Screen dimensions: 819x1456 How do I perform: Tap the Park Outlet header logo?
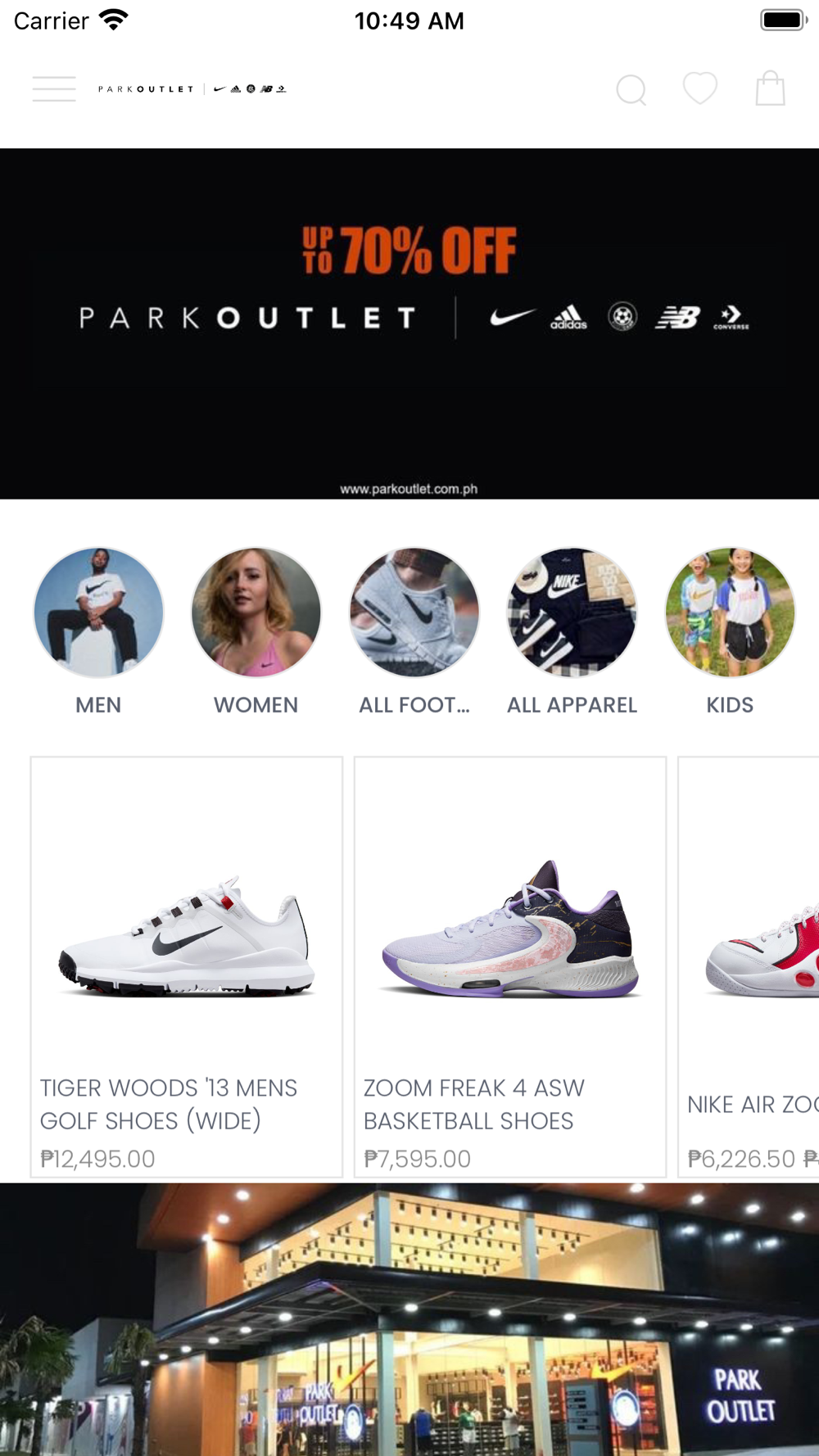pyautogui.click(x=192, y=88)
